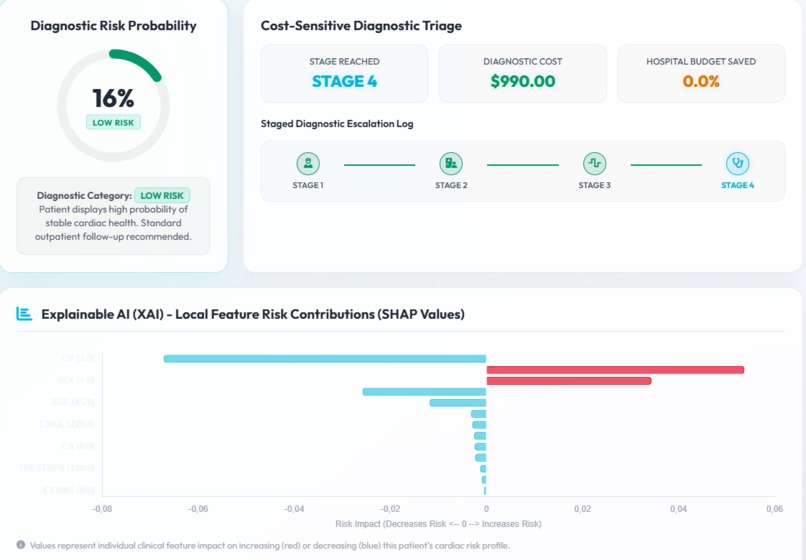Click 'stable cardiac health' description text
The height and width of the screenshot is (560, 806).
pyautogui.click(x=91, y=223)
